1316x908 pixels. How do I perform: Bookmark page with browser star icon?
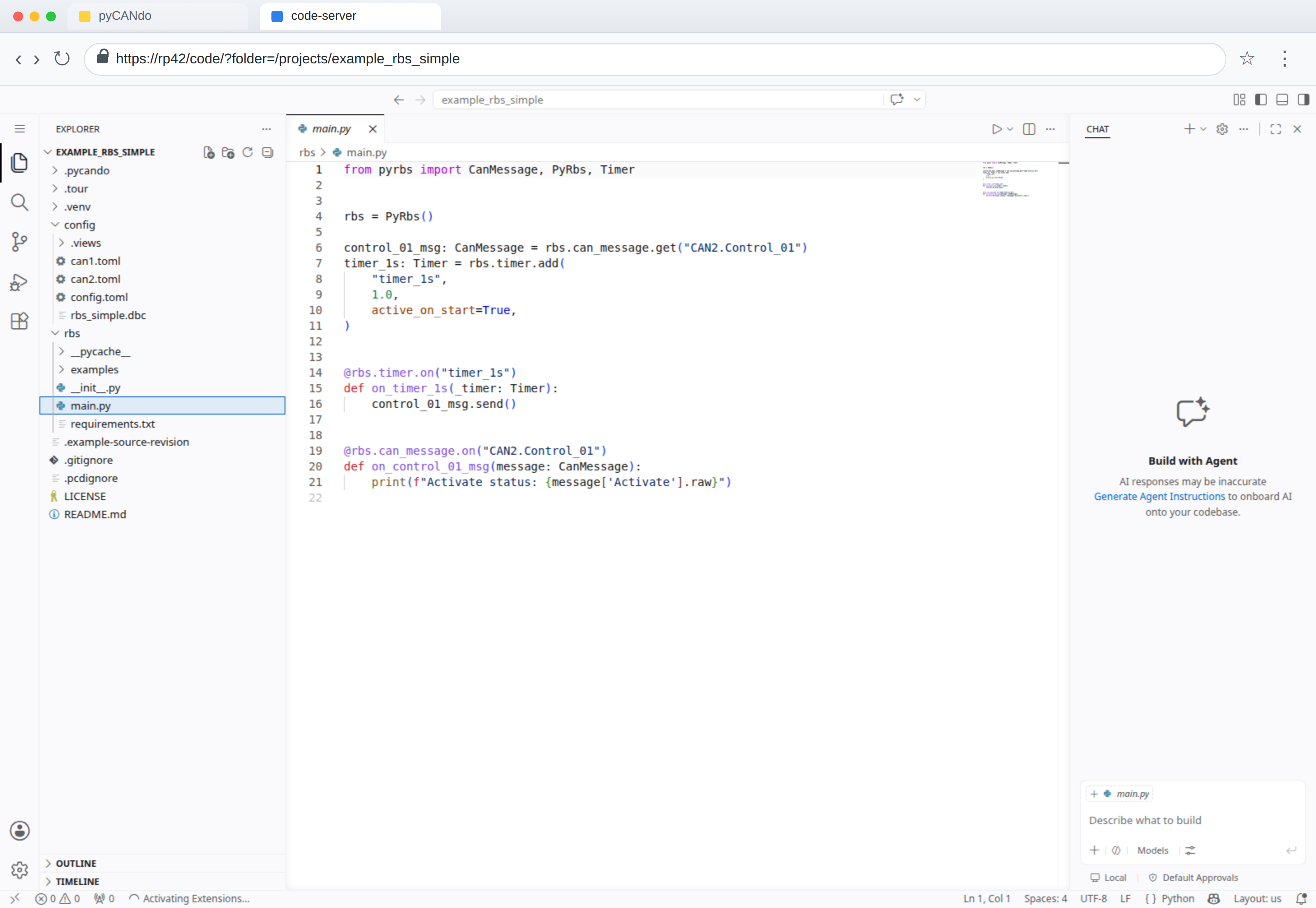[1246, 58]
